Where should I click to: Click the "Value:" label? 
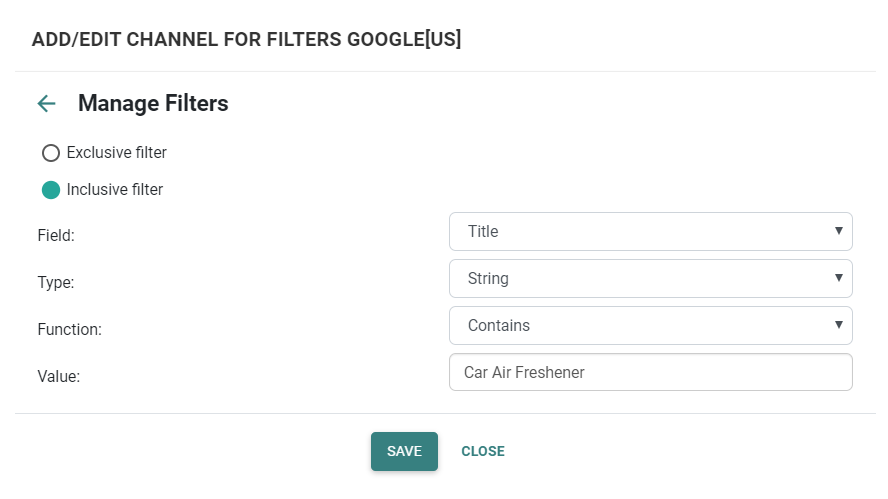click(58, 377)
